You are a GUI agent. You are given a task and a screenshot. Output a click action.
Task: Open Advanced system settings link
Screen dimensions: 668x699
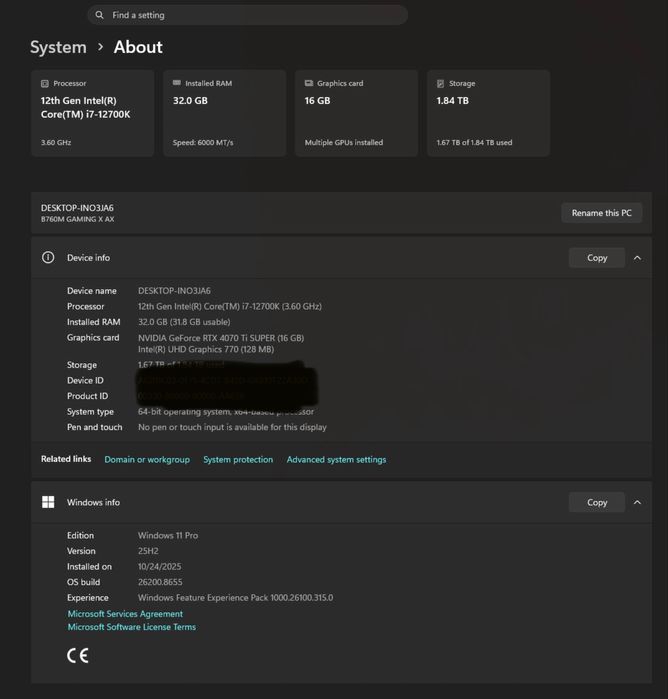point(337,460)
